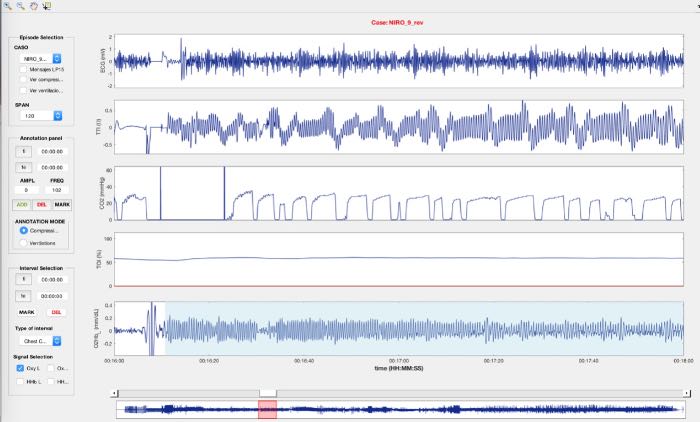Expand the Type of interval dropdown

(42, 341)
